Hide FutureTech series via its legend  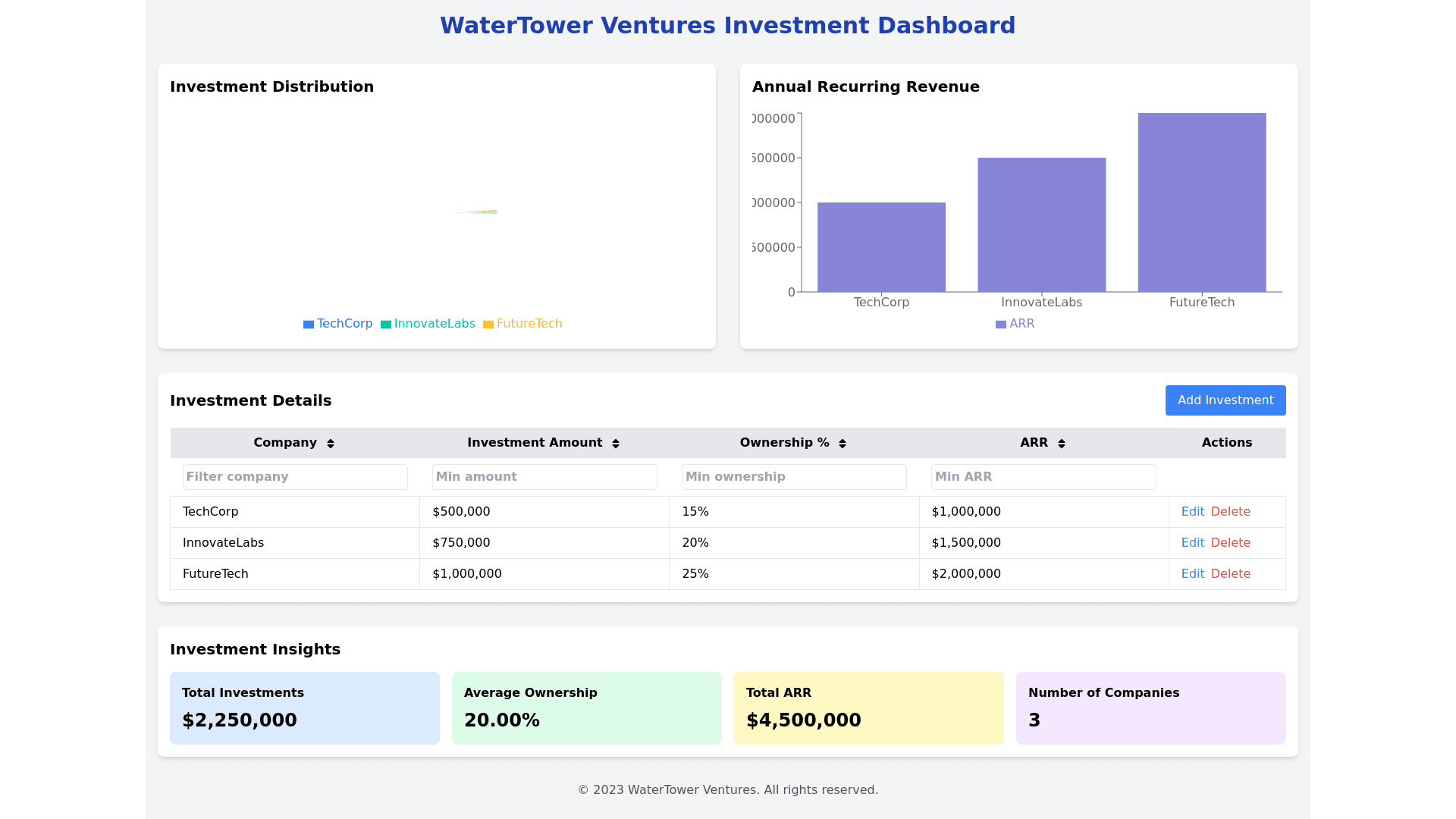[x=522, y=324]
